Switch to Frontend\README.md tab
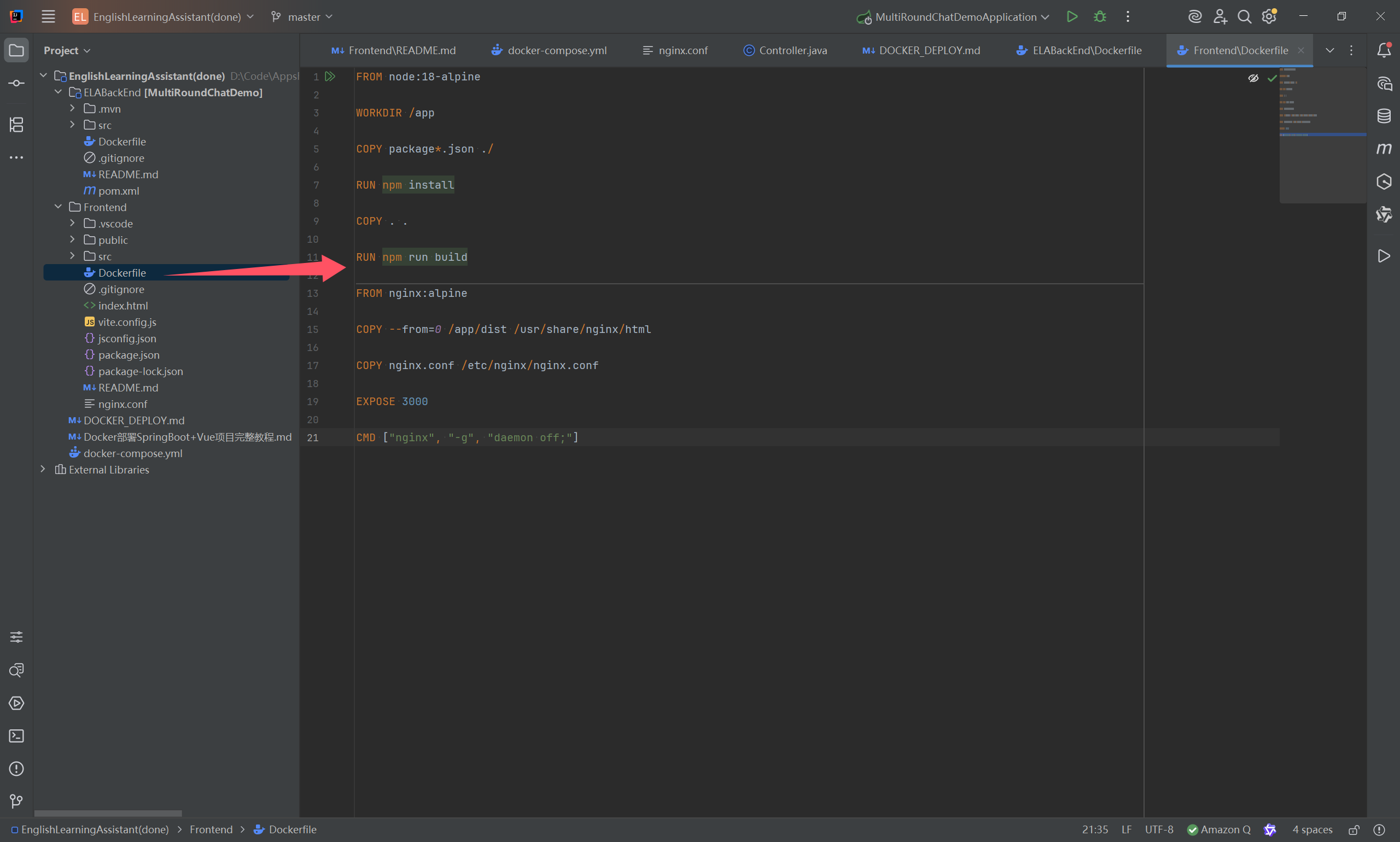 pos(393,50)
